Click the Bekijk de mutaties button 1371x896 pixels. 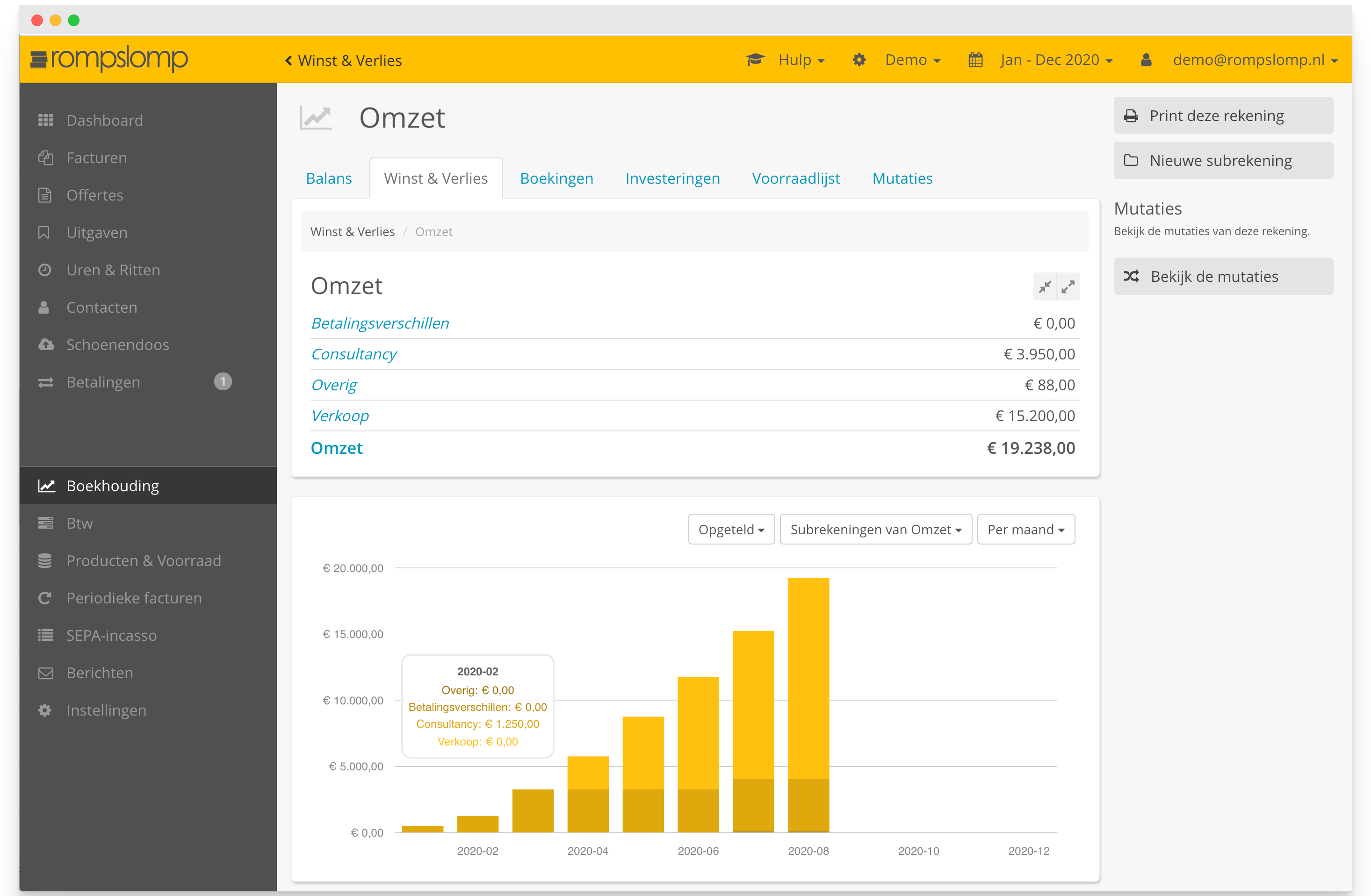point(1223,276)
